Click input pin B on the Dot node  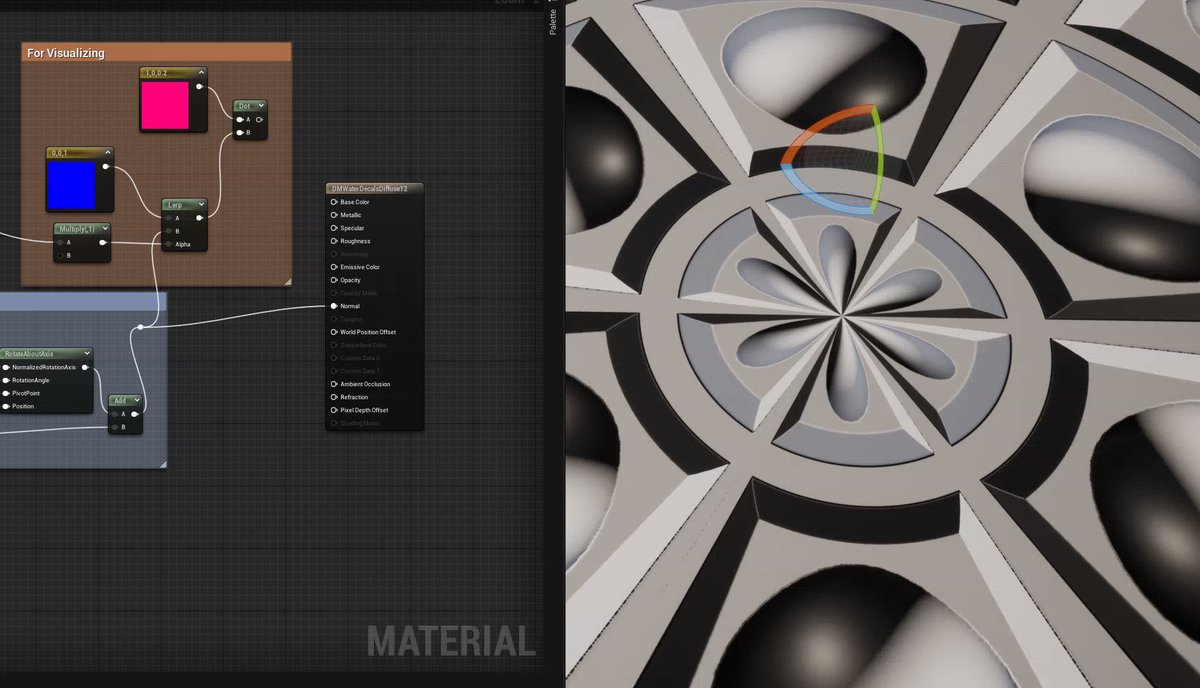[x=240, y=132]
